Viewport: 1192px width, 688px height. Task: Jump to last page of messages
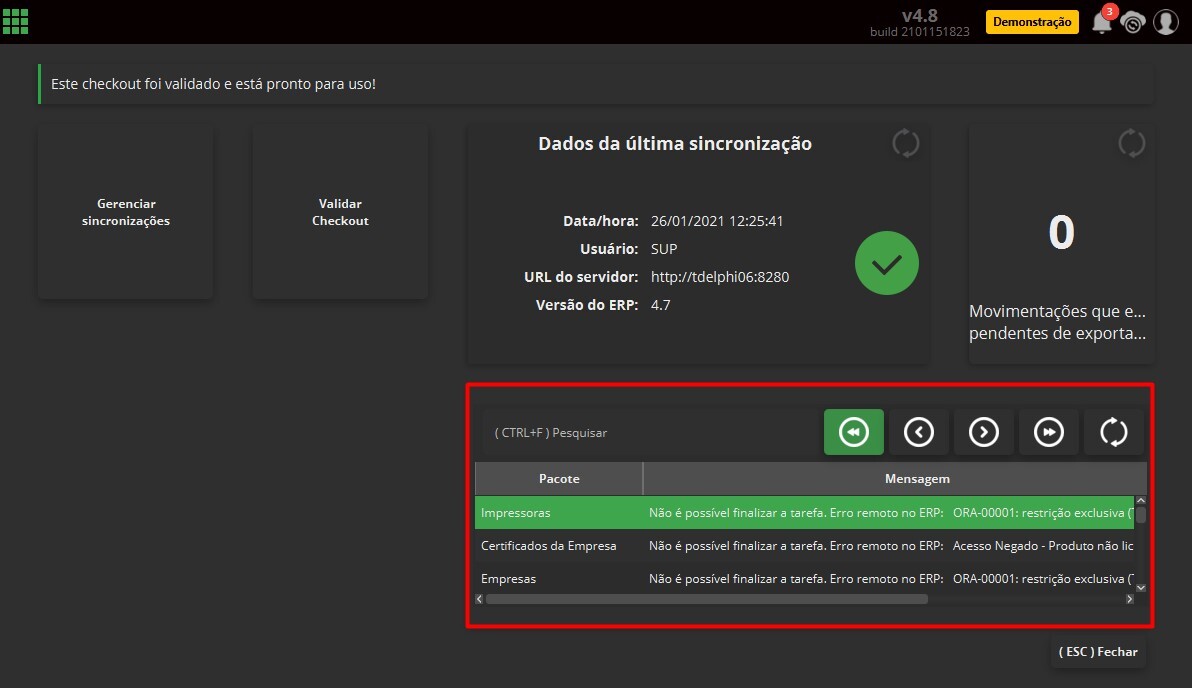1048,432
